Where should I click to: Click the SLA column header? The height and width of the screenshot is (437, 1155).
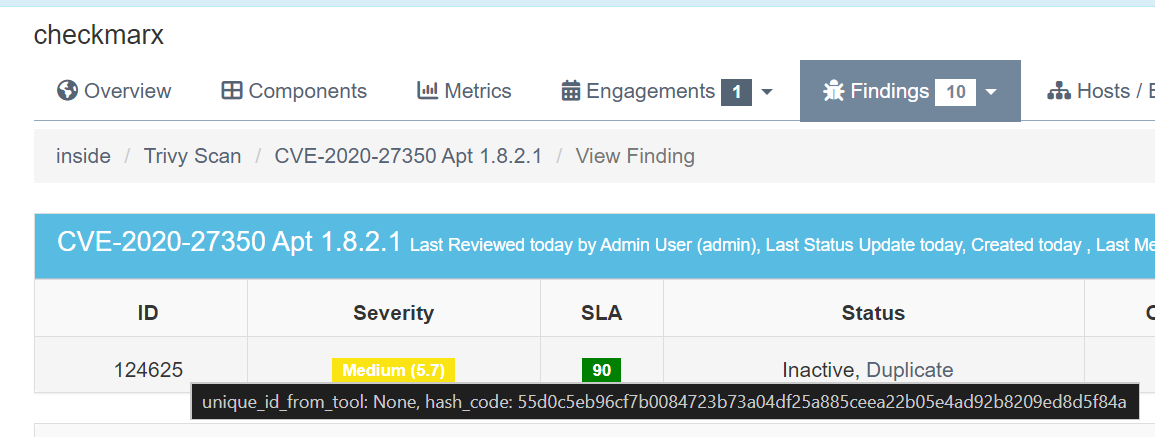tap(602, 313)
